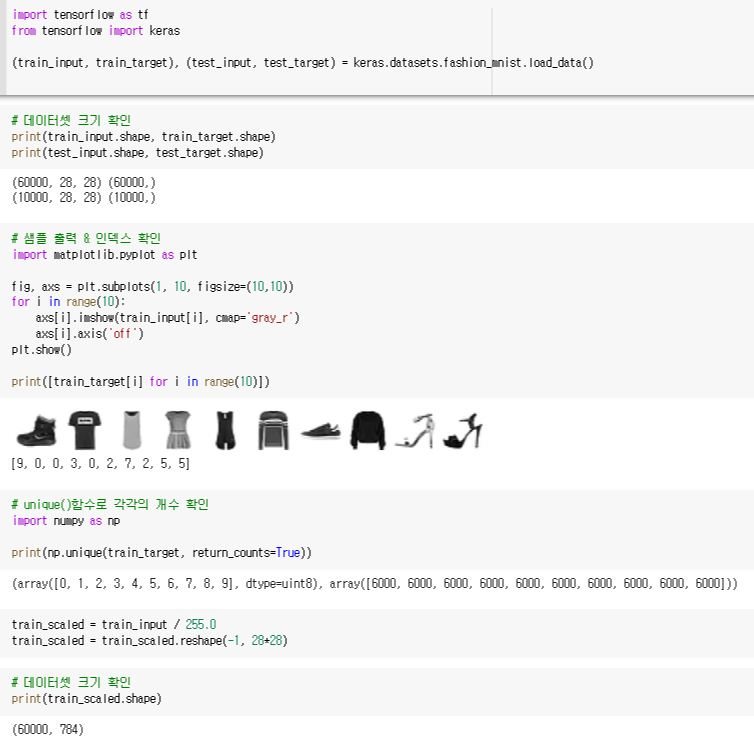
Task: Click the print(test_input.shape, test_target.shape) line
Action: click(138, 153)
